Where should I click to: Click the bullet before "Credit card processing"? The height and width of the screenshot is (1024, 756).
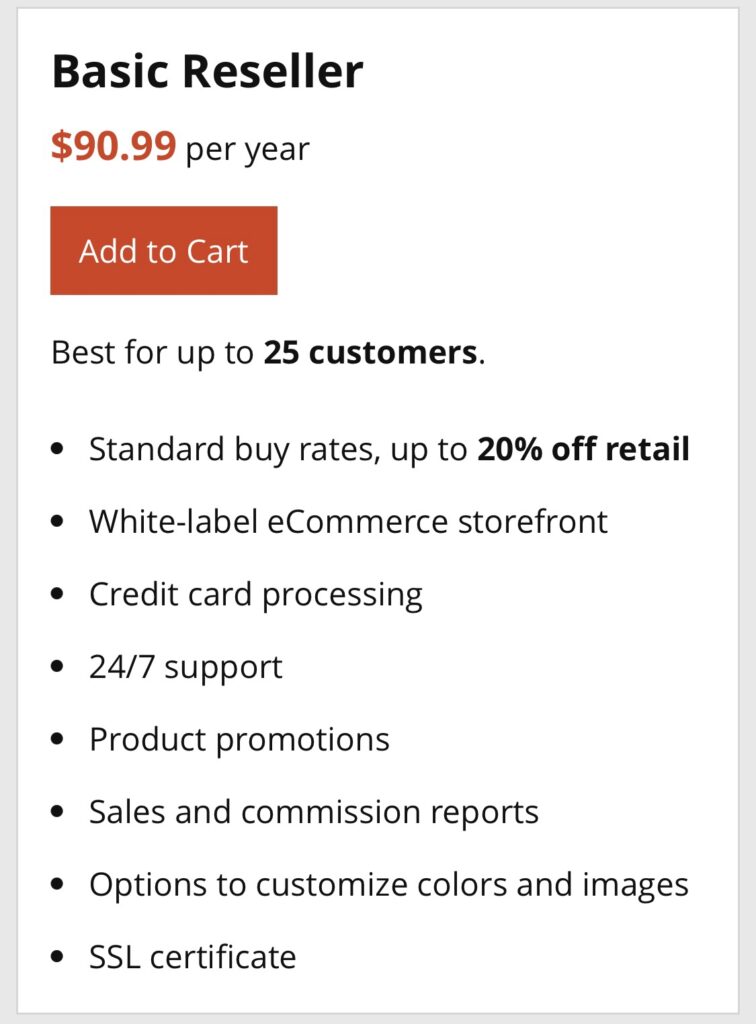[58, 594]
